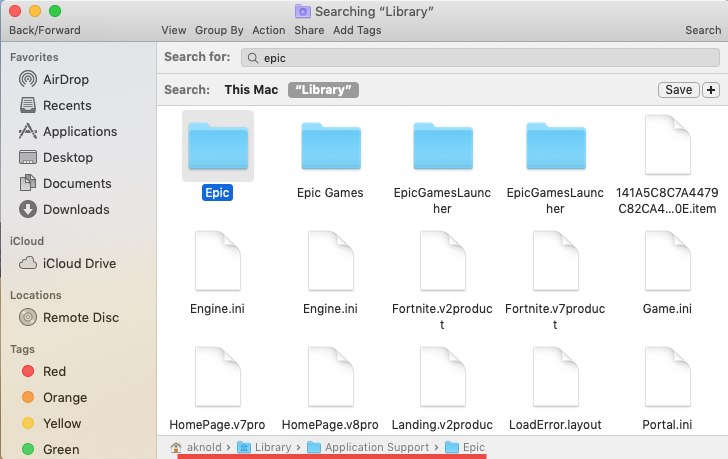Open Downloads in the sidebar
Image resolution: width=728 pixels, height=459 pixels.
[x=64, y=209]
